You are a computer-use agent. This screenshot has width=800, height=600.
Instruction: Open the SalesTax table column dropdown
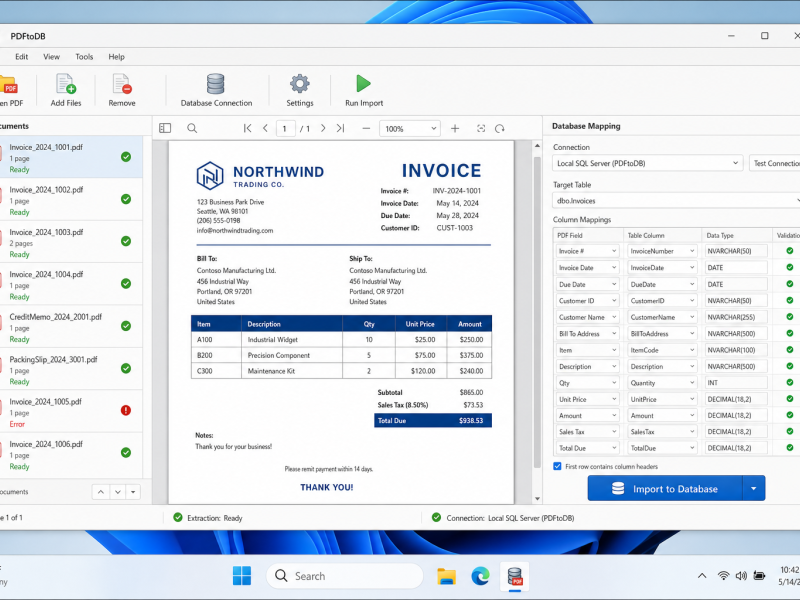662,432
